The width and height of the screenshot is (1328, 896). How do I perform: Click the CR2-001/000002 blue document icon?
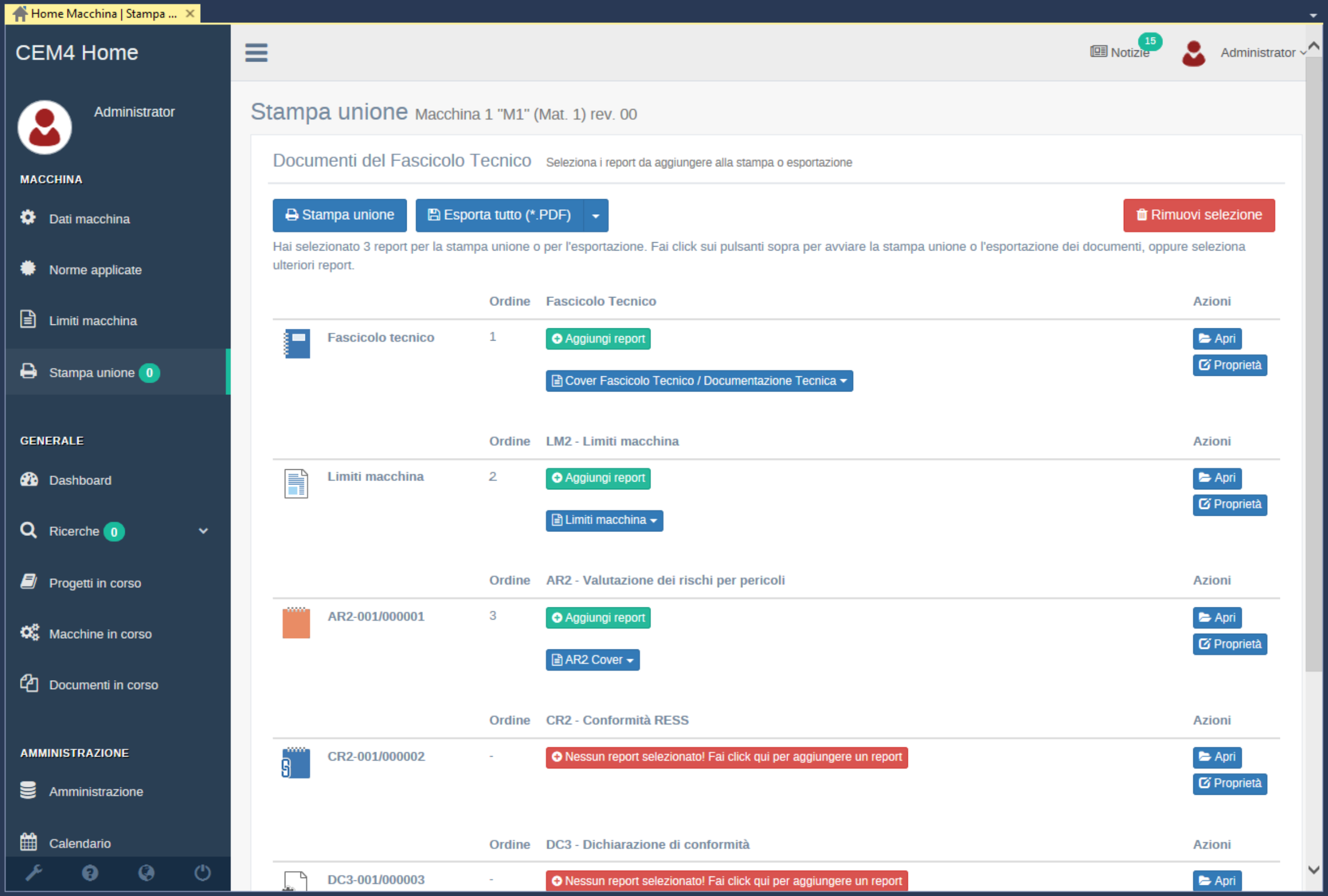(x=296, y=763)
